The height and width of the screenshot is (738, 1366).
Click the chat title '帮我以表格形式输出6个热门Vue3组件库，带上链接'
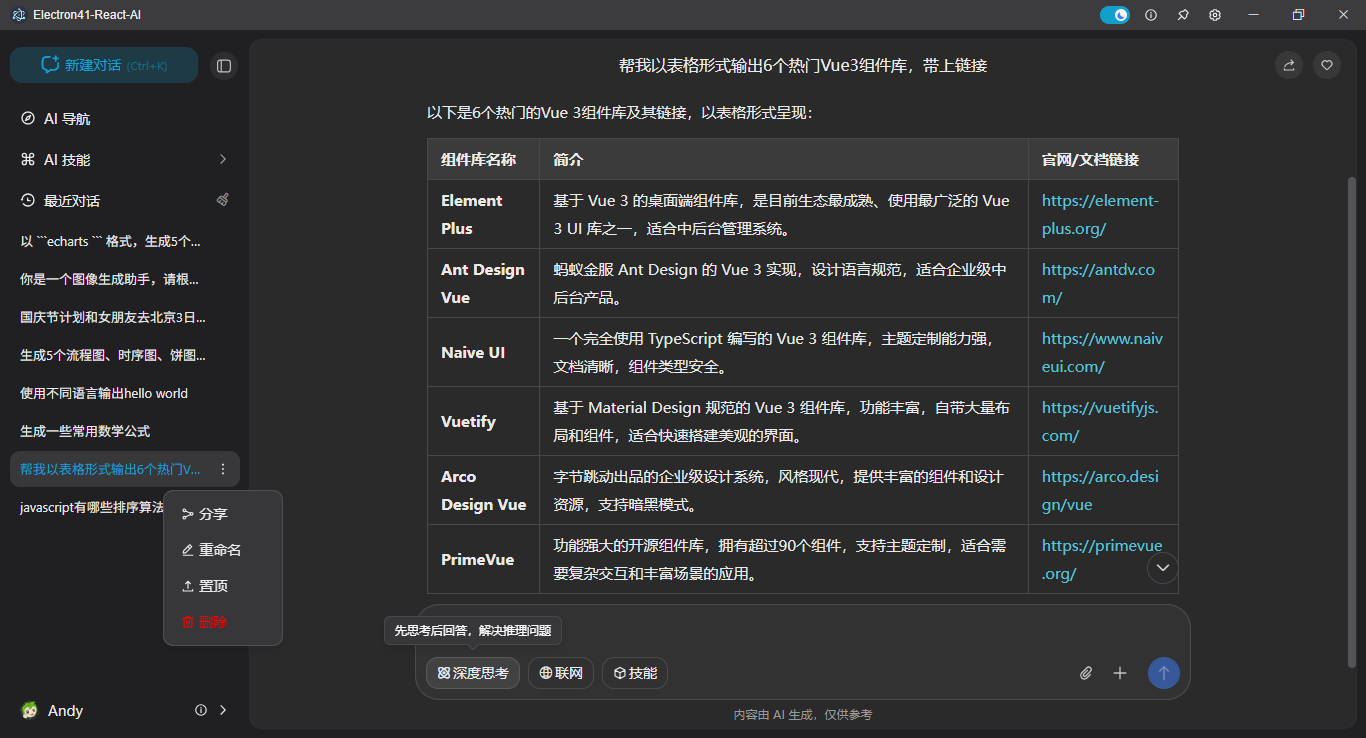803,65
